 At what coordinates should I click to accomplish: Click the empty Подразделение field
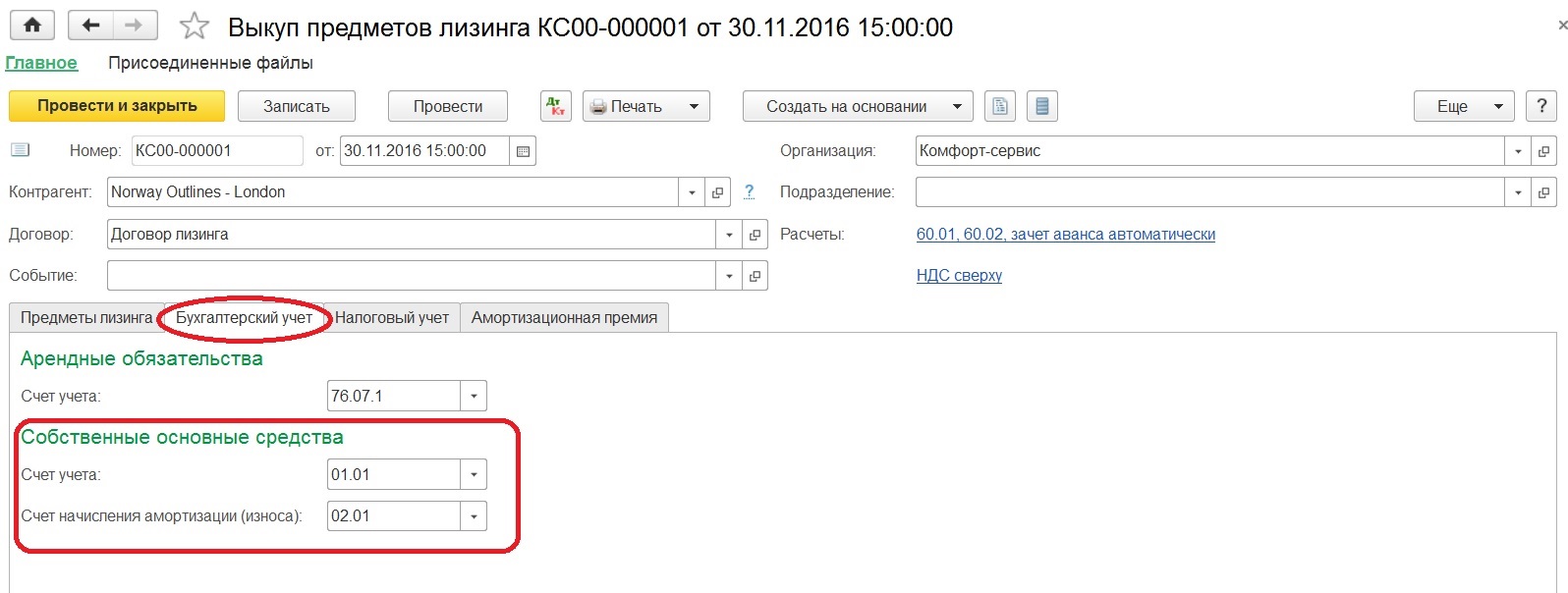1209,192
